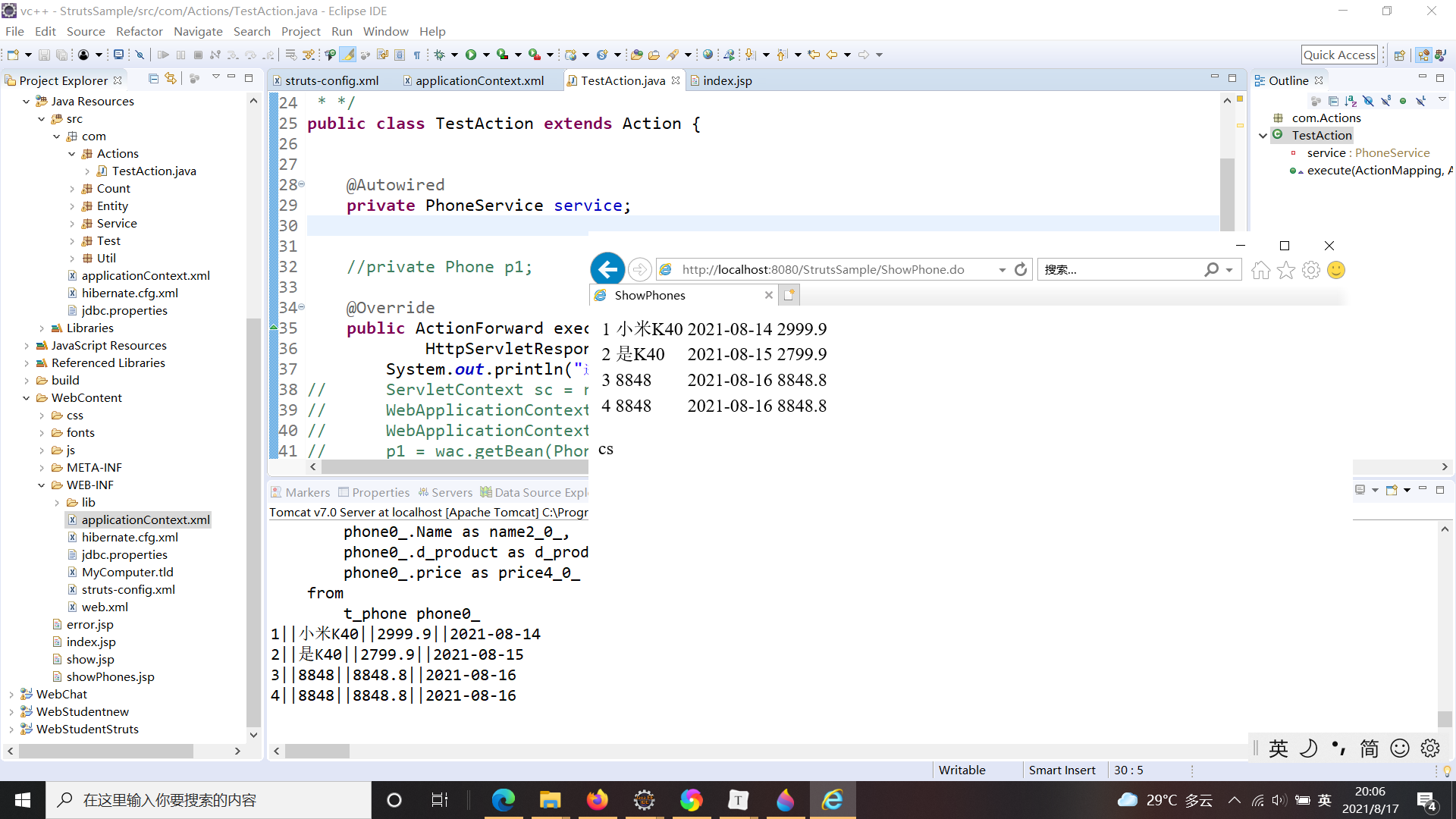Click the Sort outline members icon
Viewport: 1456px width, 819px height.
(x=1350, y=100)
